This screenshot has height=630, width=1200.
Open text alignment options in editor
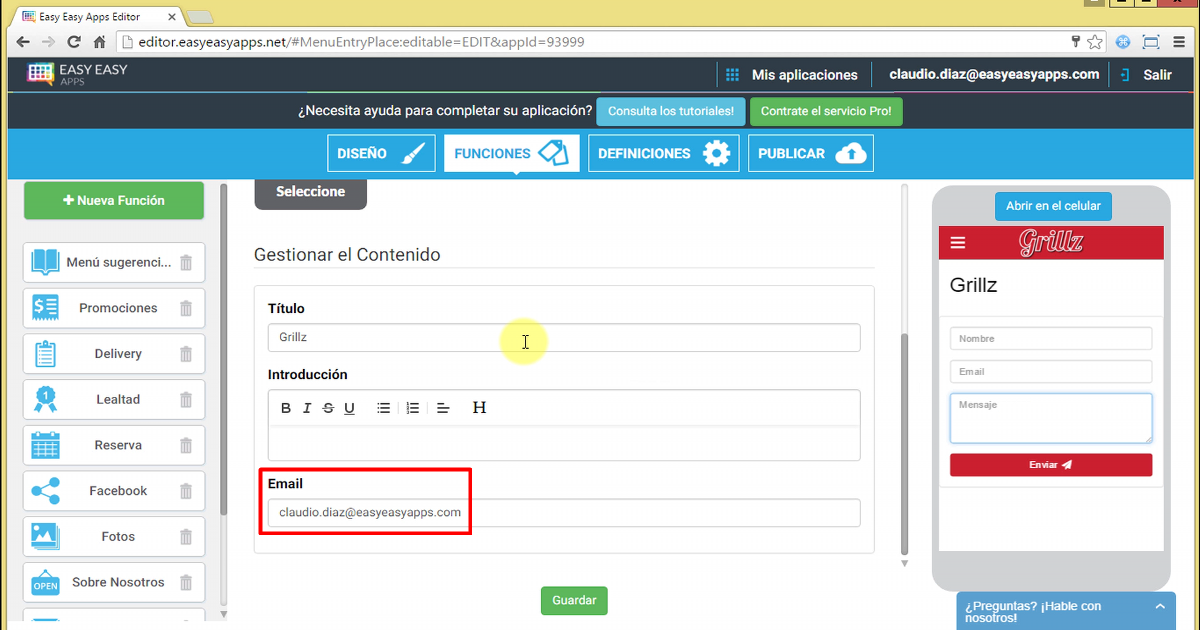click(444, 408)
